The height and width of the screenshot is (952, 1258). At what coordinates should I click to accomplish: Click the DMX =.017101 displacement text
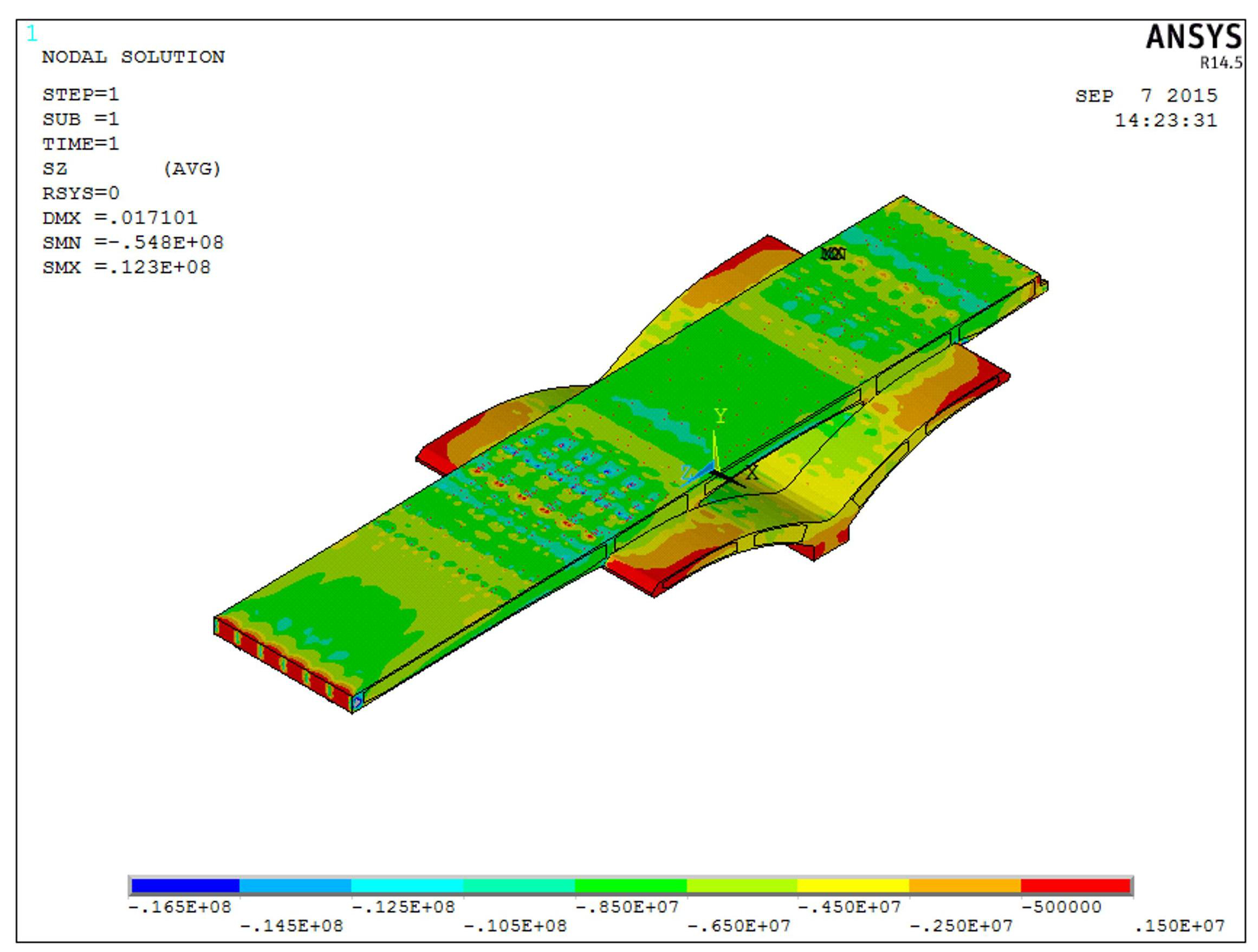tap(119, 218)
